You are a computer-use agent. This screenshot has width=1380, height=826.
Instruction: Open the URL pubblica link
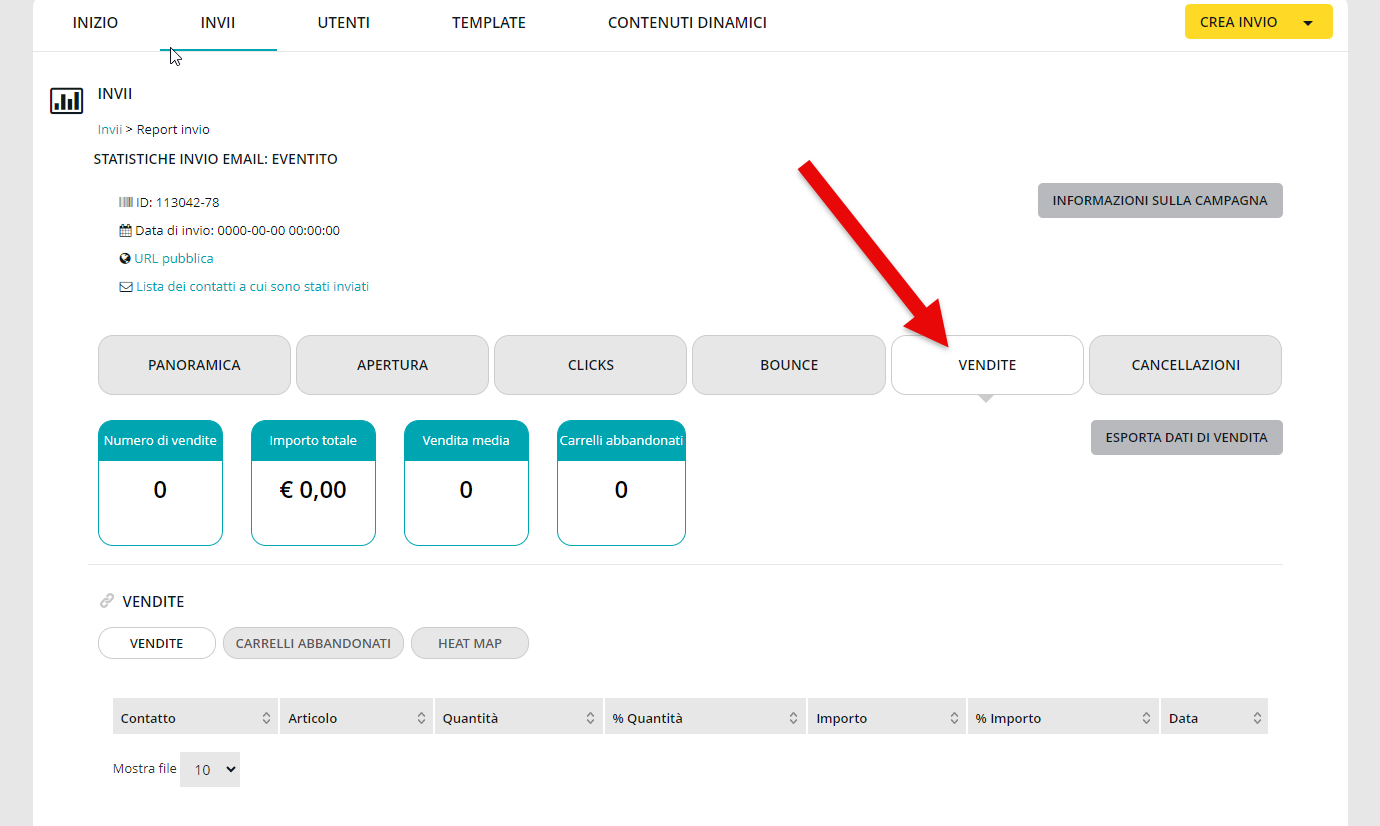(173, 258)
